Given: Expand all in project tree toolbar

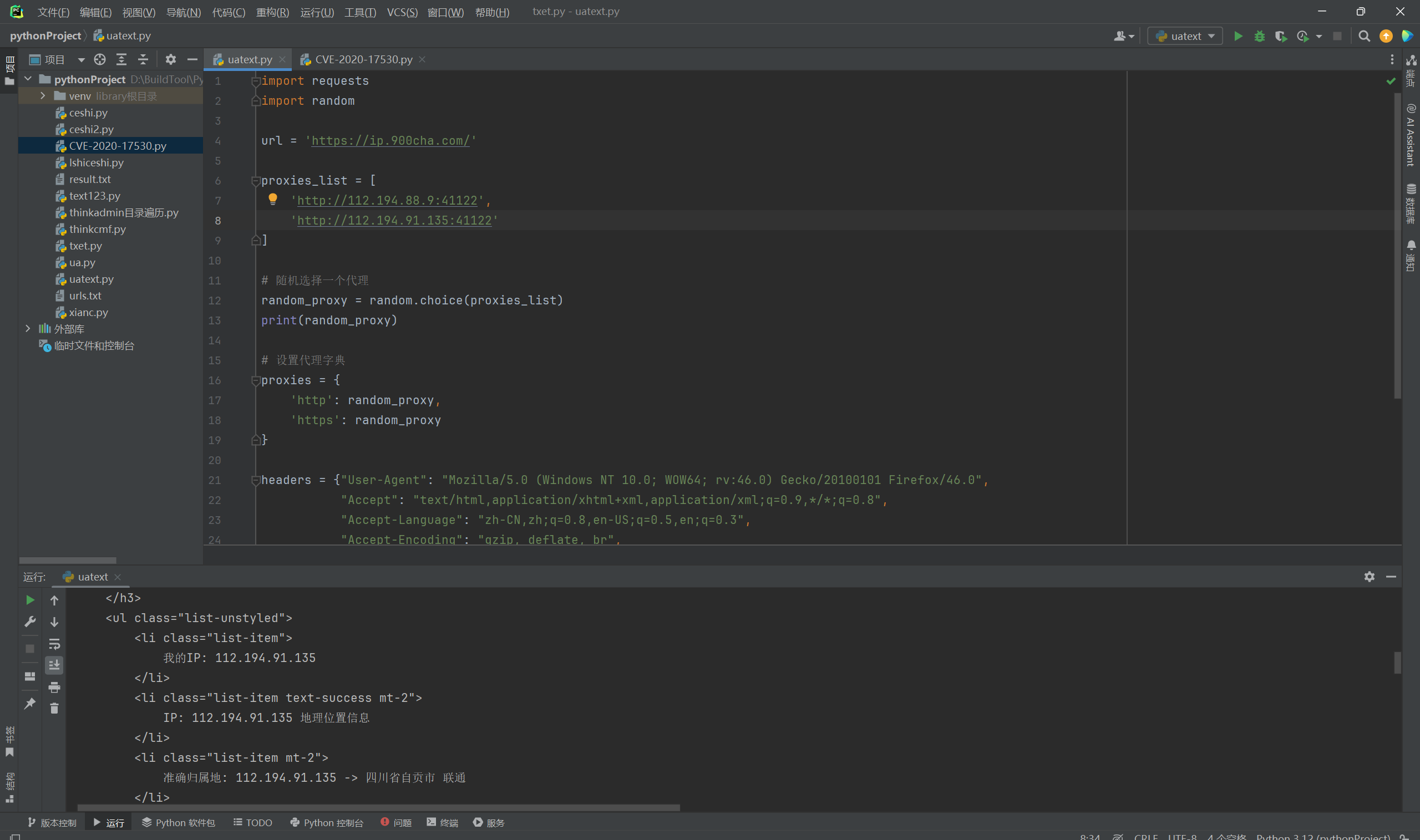Looking at the screenshot, I should pos(121,59).
